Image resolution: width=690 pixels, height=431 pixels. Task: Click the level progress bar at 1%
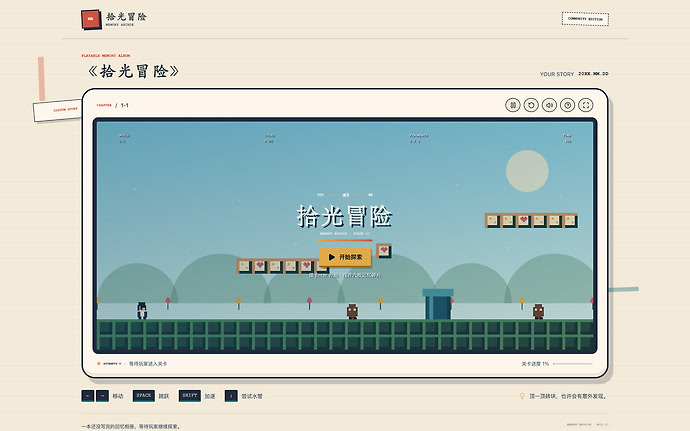(x=573, y=364)
